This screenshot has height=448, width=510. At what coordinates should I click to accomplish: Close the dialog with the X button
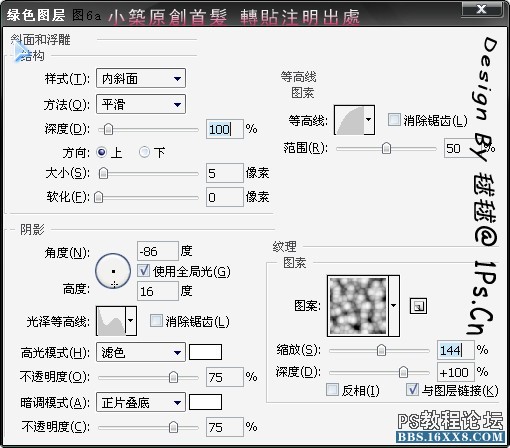tap(482, 9)
